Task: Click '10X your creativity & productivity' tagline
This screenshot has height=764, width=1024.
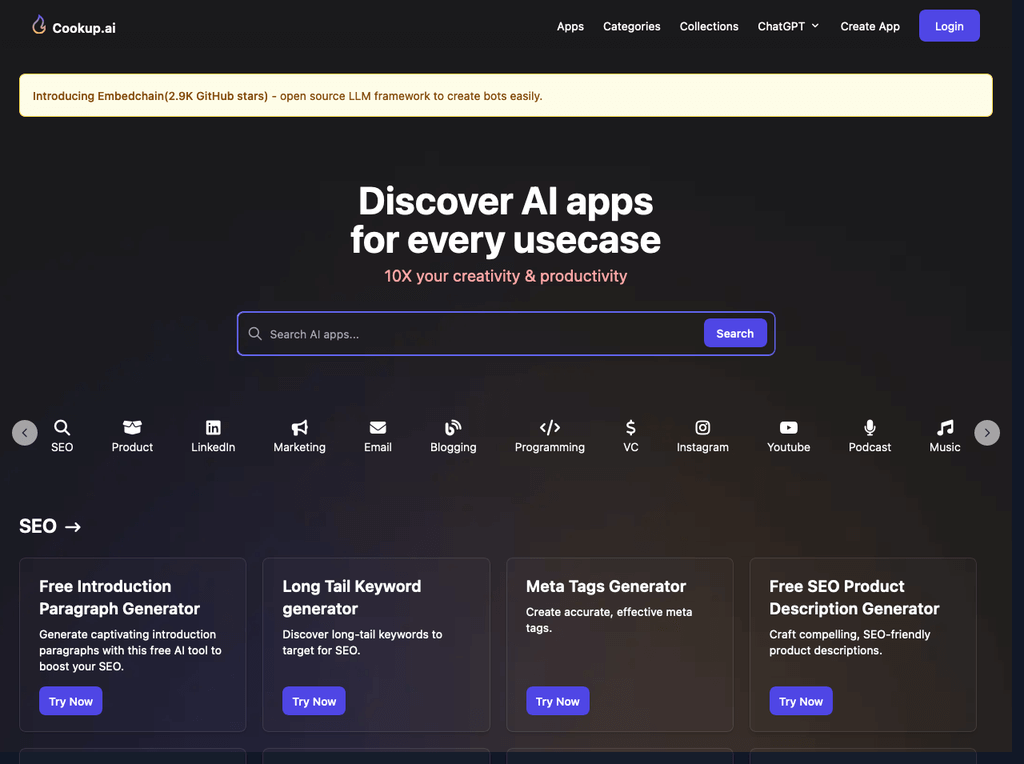Action: click(505, 276)
